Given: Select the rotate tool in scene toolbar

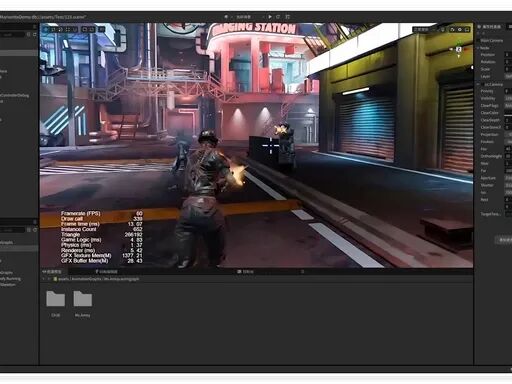Looking at the screenshot, I should [53, 29].
